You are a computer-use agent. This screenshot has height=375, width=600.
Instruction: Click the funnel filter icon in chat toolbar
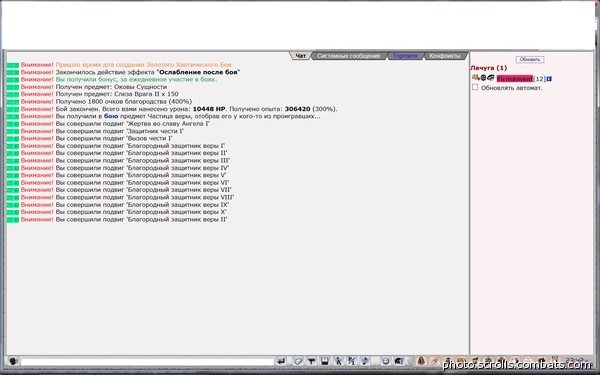point(311,361)
